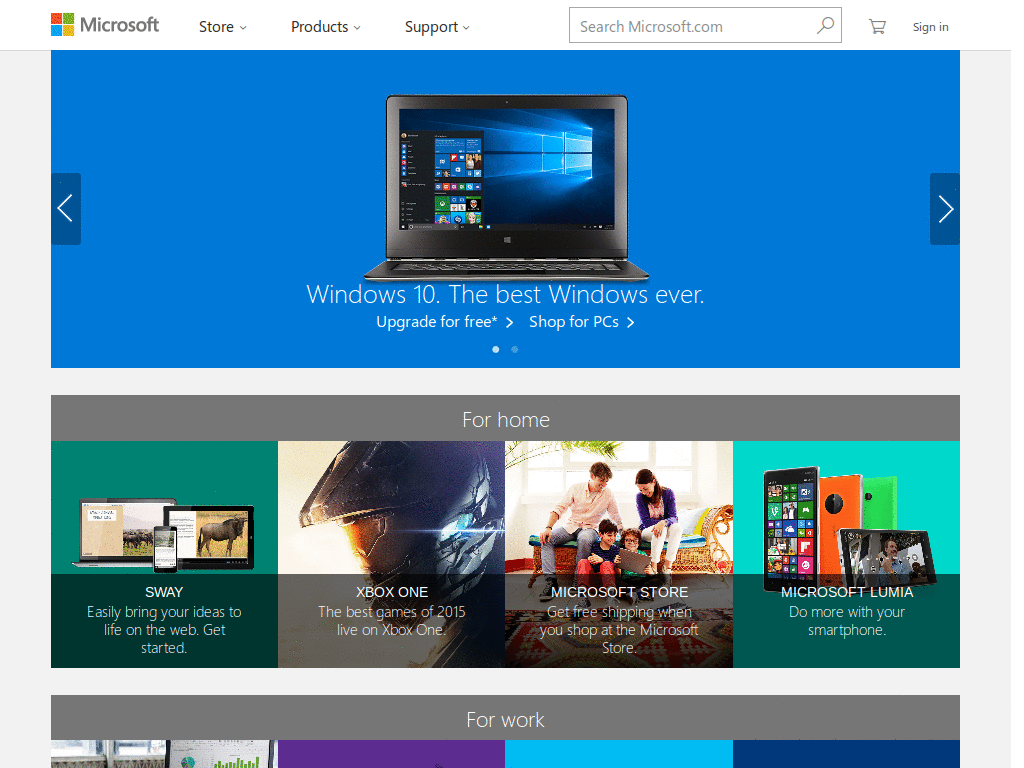
Task: Focus the Search Microsoft.com field
Action: pyautogui.click(x=705, y=25)
